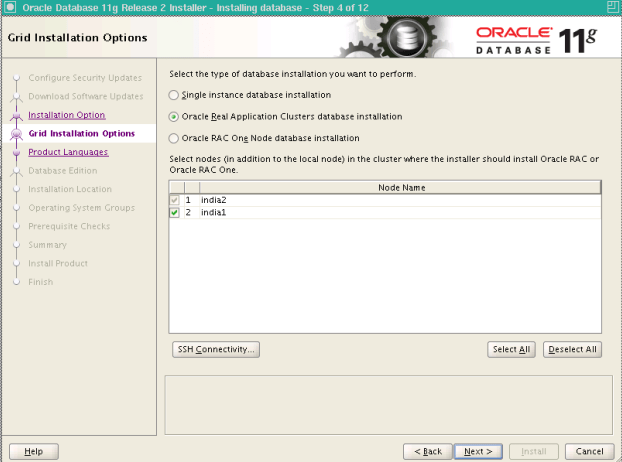This screenshot has width=622, height=462.
Task: Click the Configure Security Updates step label
Action: click(x=85, y=78)
